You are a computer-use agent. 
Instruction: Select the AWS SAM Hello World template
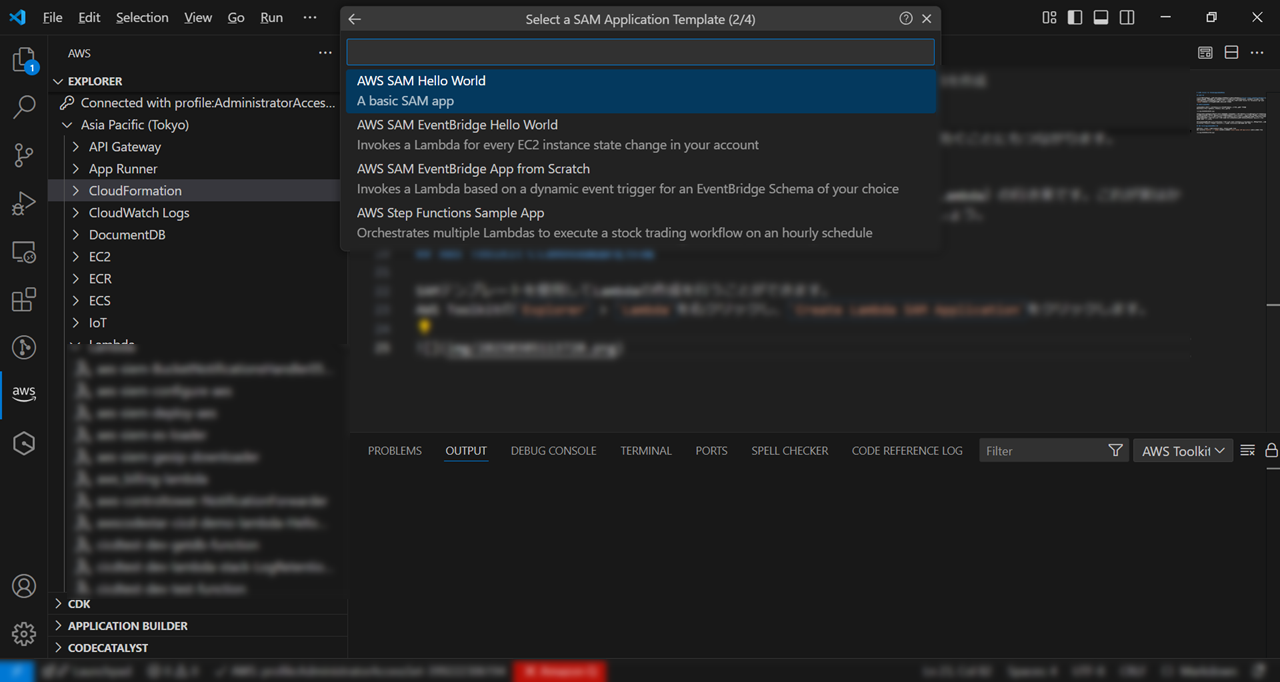click(x=640, y=90)
